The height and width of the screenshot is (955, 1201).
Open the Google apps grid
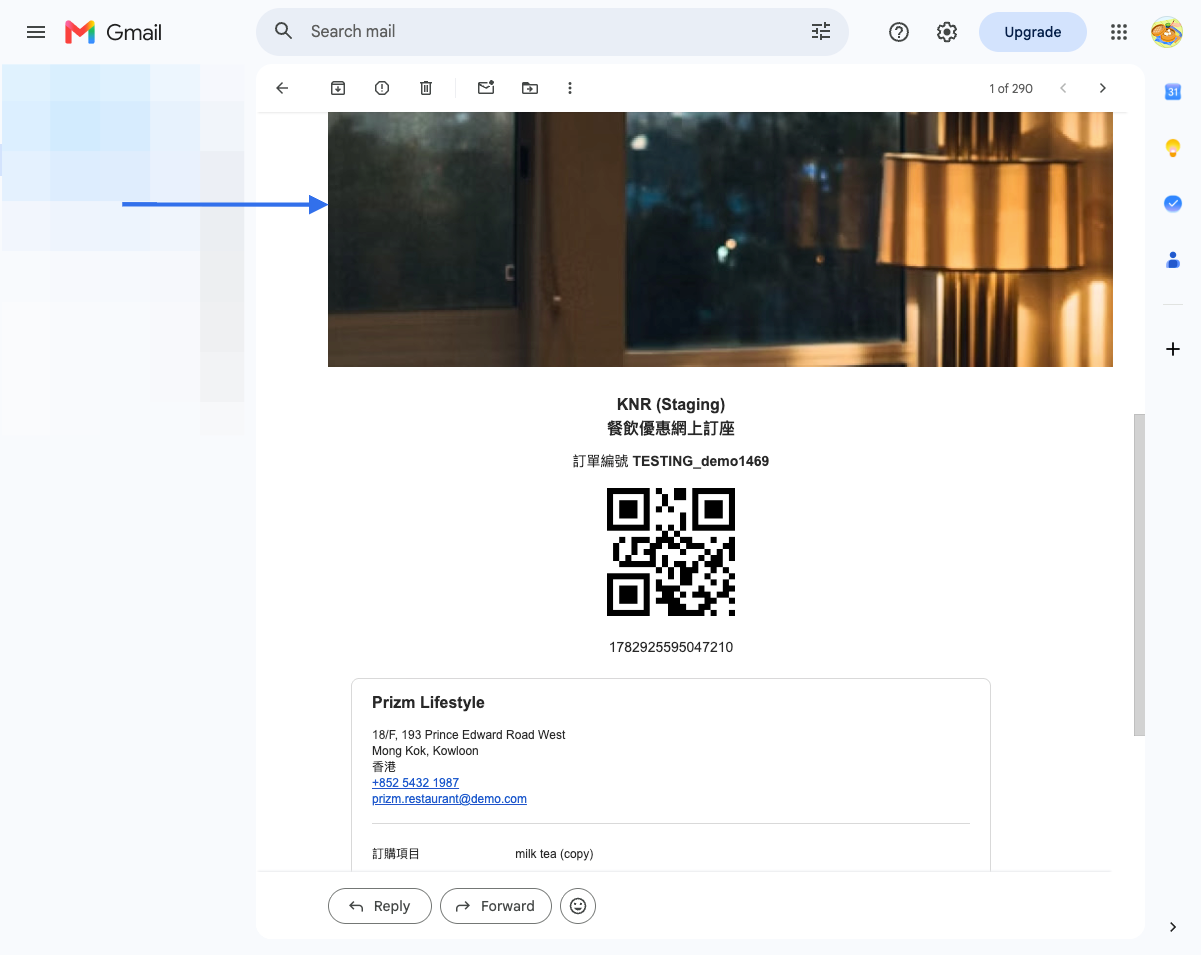pyautogui.click(x=1119, y=32)
